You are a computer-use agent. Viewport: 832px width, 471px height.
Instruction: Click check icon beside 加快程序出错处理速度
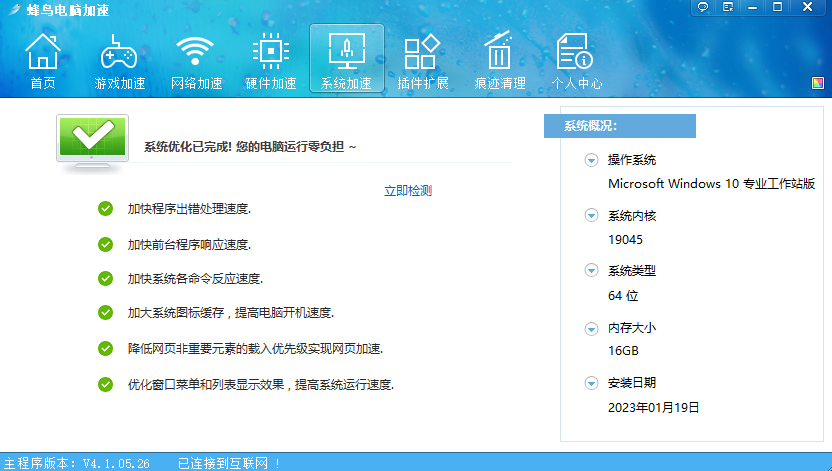106,209
